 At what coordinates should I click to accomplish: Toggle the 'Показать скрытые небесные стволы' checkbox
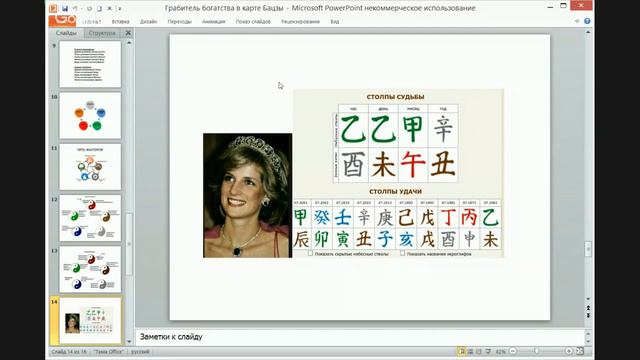tap(310, 253)
